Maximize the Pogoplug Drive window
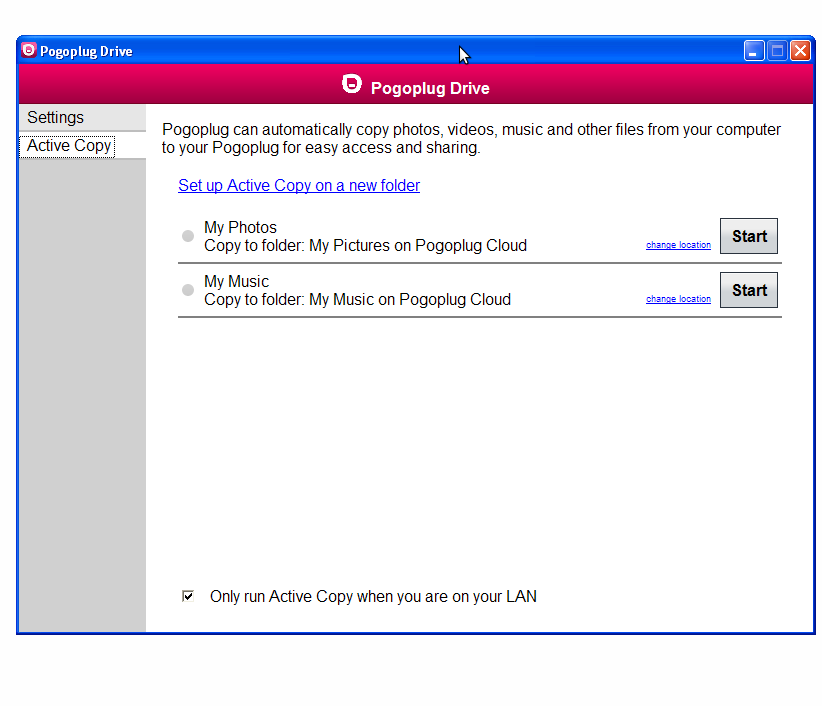The height and width of the screenshot is (706, 822). [777, 51]
